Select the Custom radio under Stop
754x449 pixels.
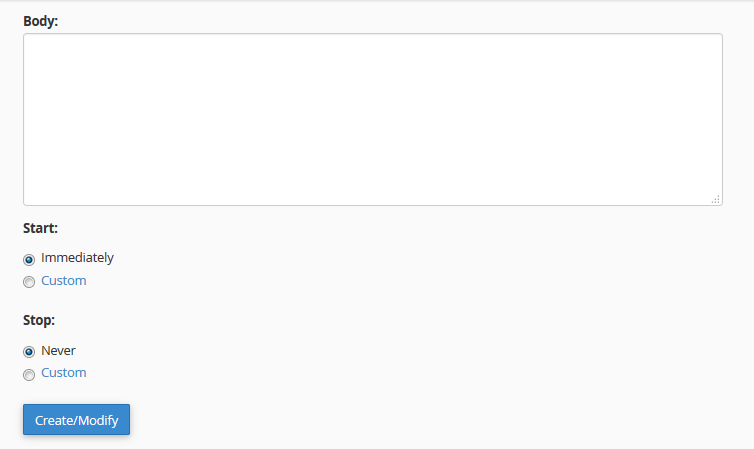(29, 374)
